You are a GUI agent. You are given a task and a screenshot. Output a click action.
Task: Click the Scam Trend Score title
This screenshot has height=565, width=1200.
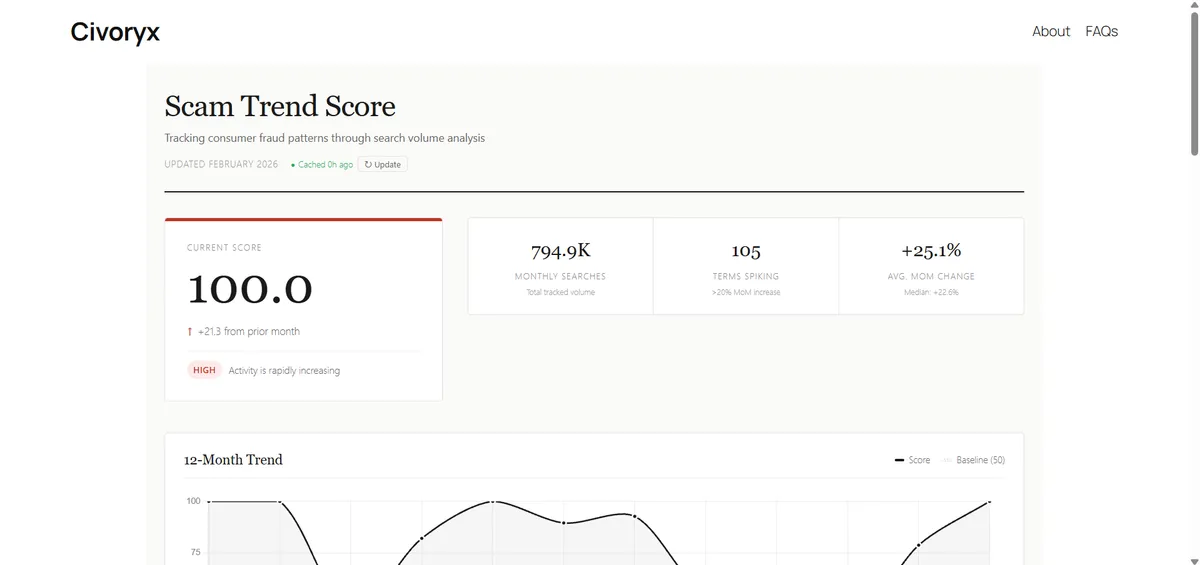click(x=280, y=106)
